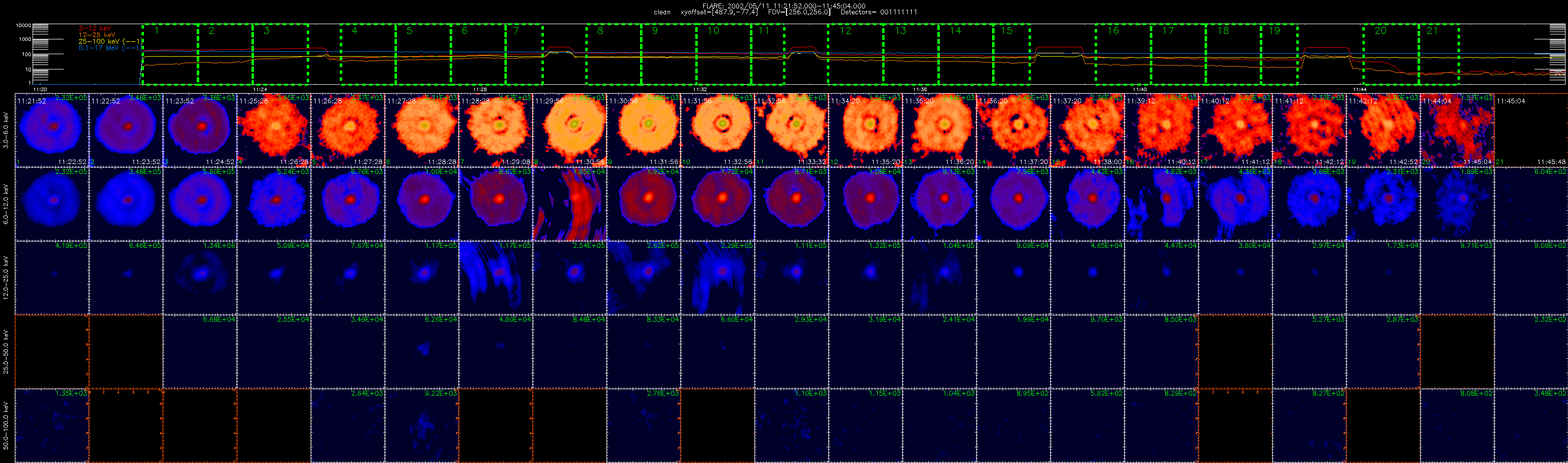The image size is (1568, 463).
Task: View the 3.0-6.0 keV image starting 11:29:56
Action: (570, 130)
